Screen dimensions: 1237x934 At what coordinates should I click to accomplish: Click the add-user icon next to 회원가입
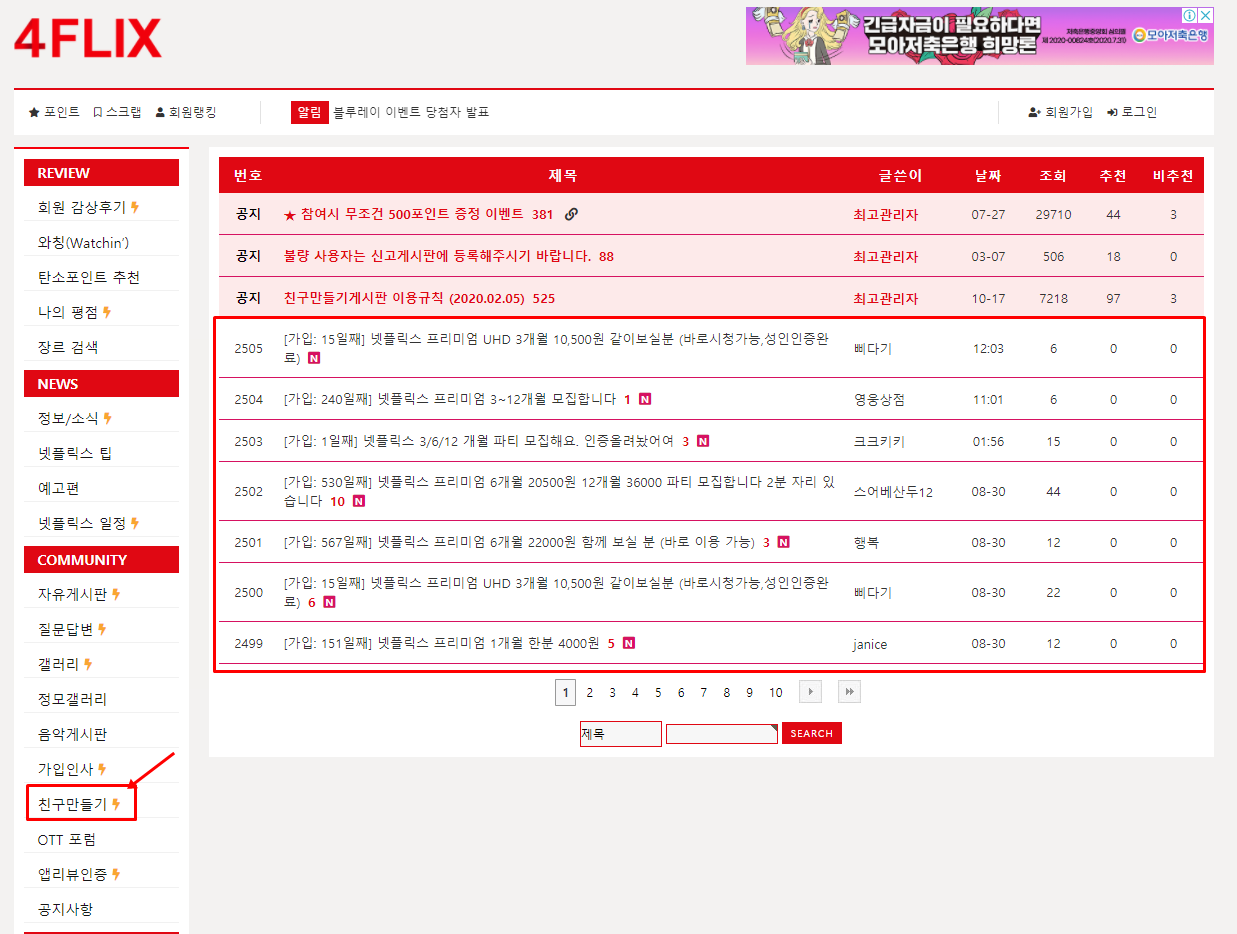[1033, 112]
